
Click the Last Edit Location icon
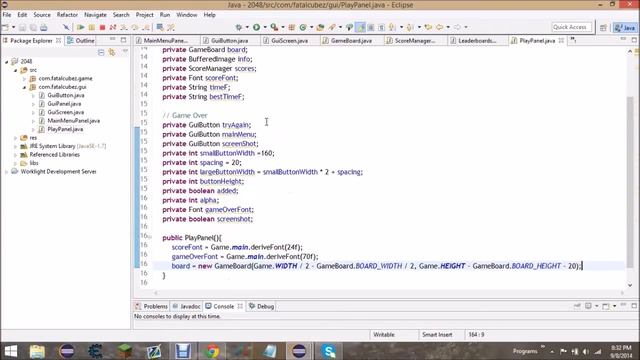428,27
